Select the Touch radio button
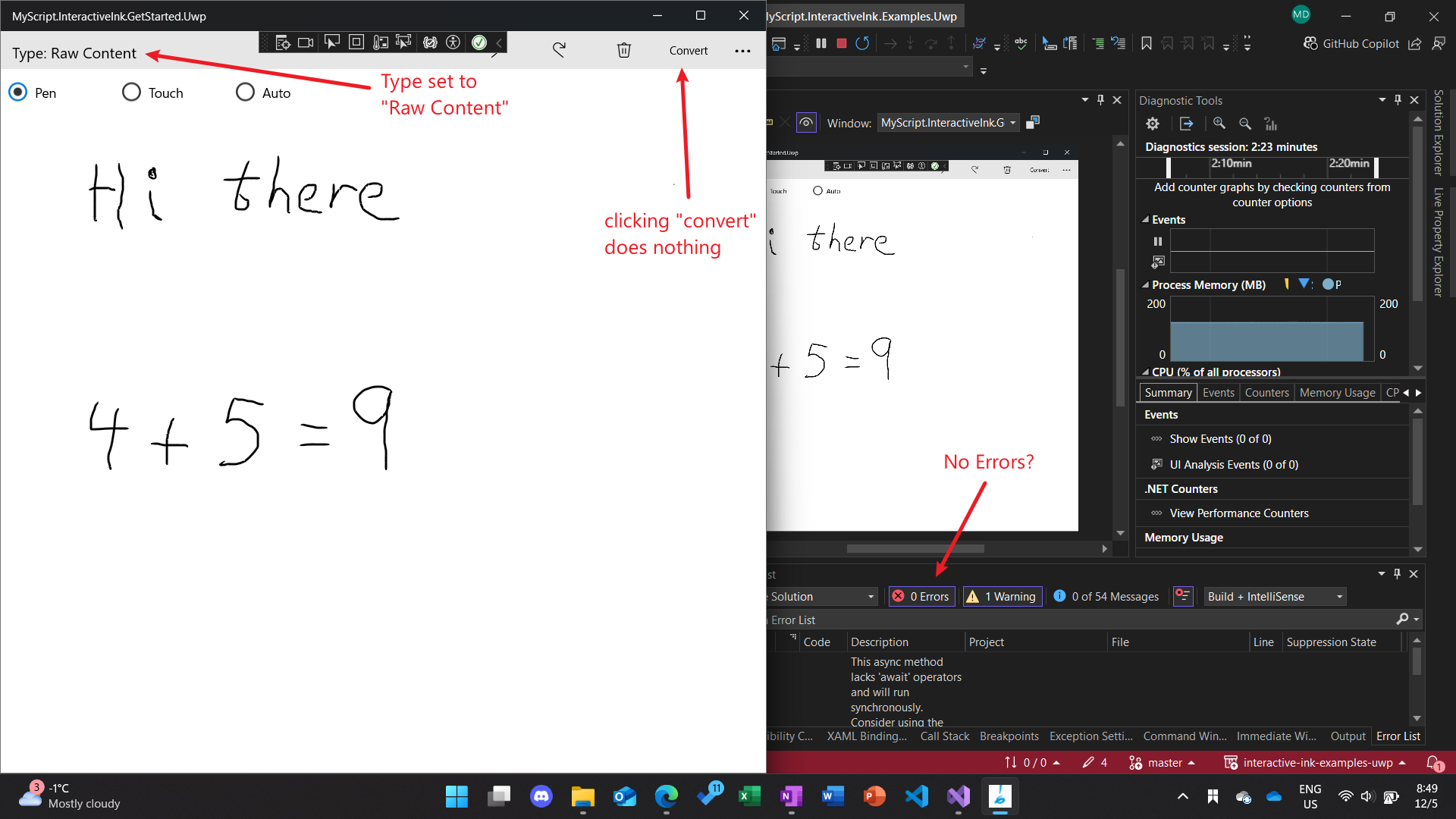This screenshot has width=1456, height=819. point(132,93)
